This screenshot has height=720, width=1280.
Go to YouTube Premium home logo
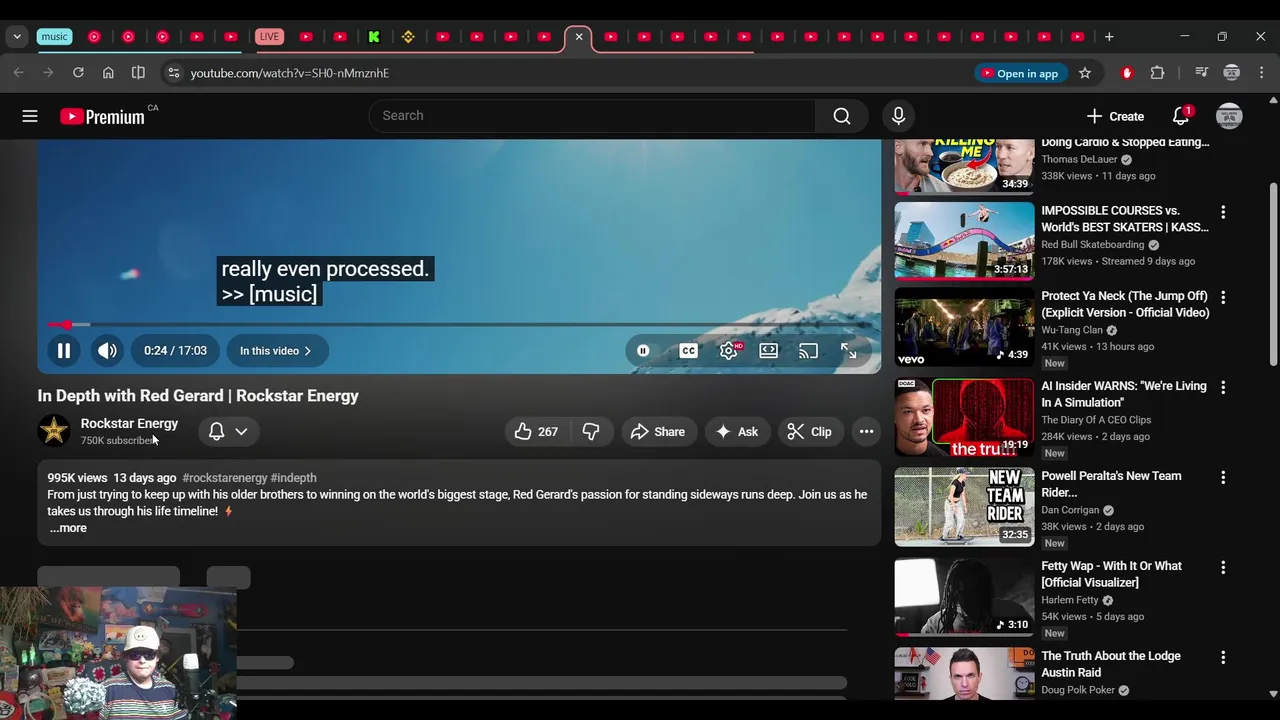103,116
